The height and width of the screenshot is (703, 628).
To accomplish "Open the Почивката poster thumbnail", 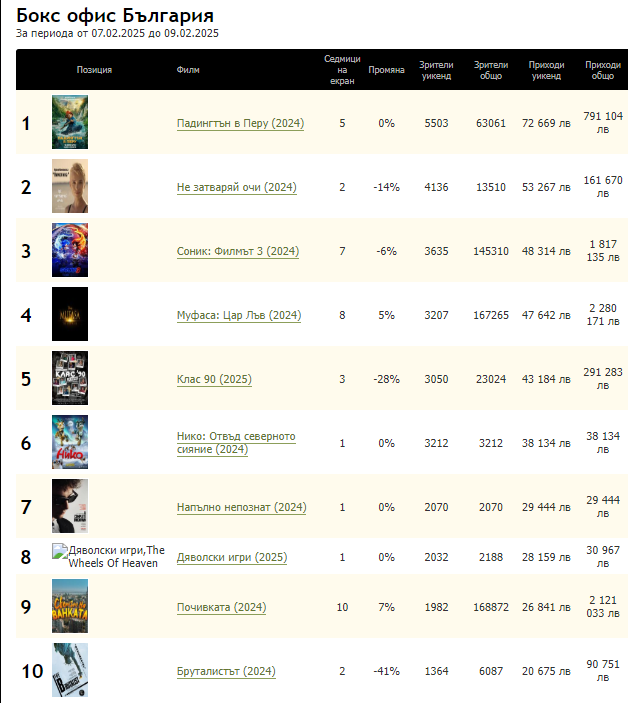I will [x=70, y=606].
